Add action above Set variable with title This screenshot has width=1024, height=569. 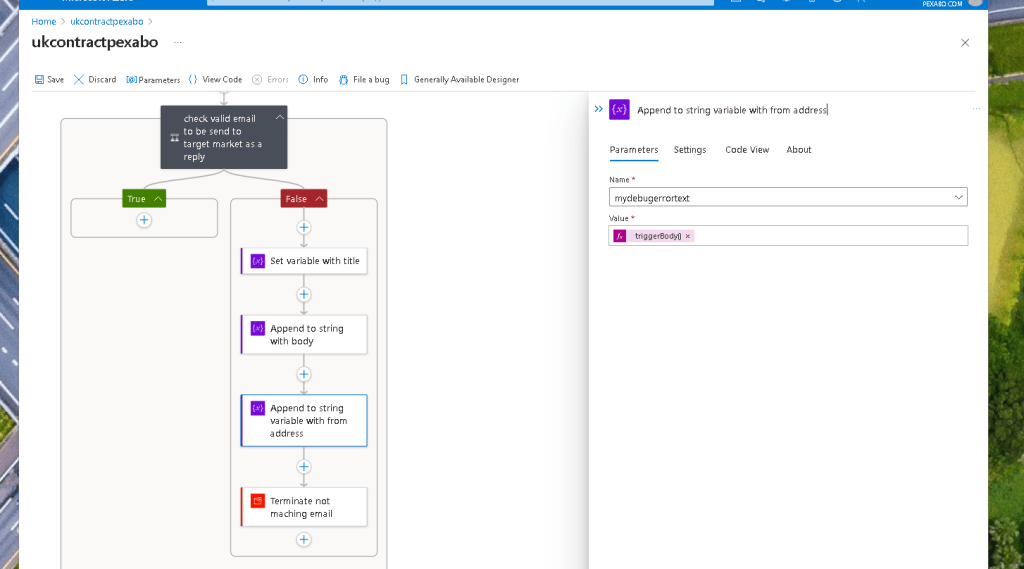[x=304, y=227]
